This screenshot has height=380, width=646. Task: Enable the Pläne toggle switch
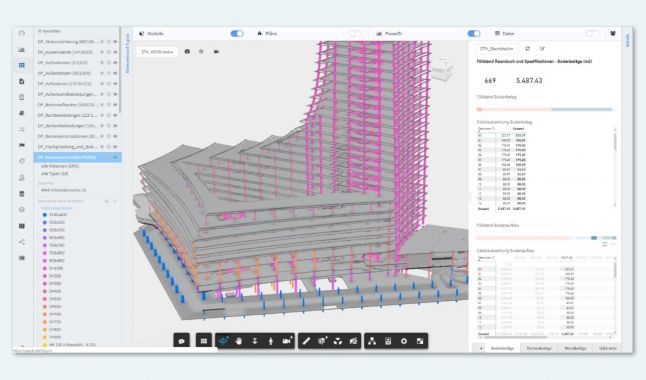[x=356, y=33]
